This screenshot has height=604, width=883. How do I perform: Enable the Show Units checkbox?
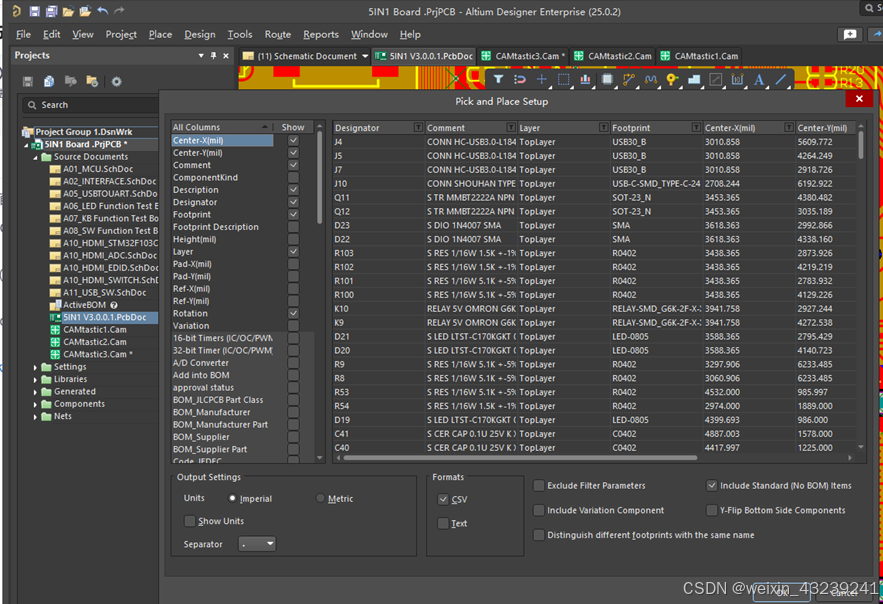coord(190,521)
